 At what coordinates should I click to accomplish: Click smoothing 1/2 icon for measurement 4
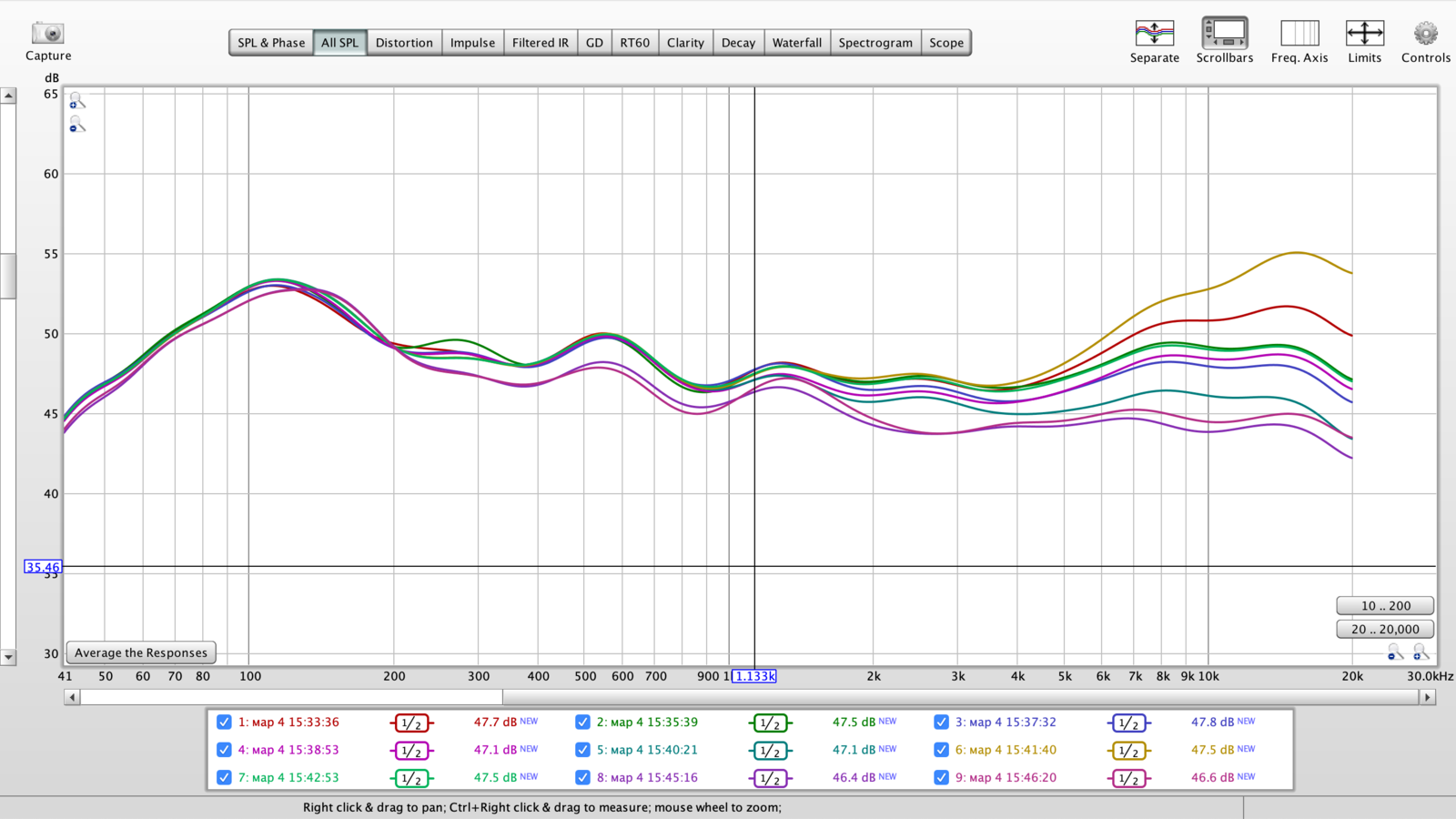coord(411,751)
